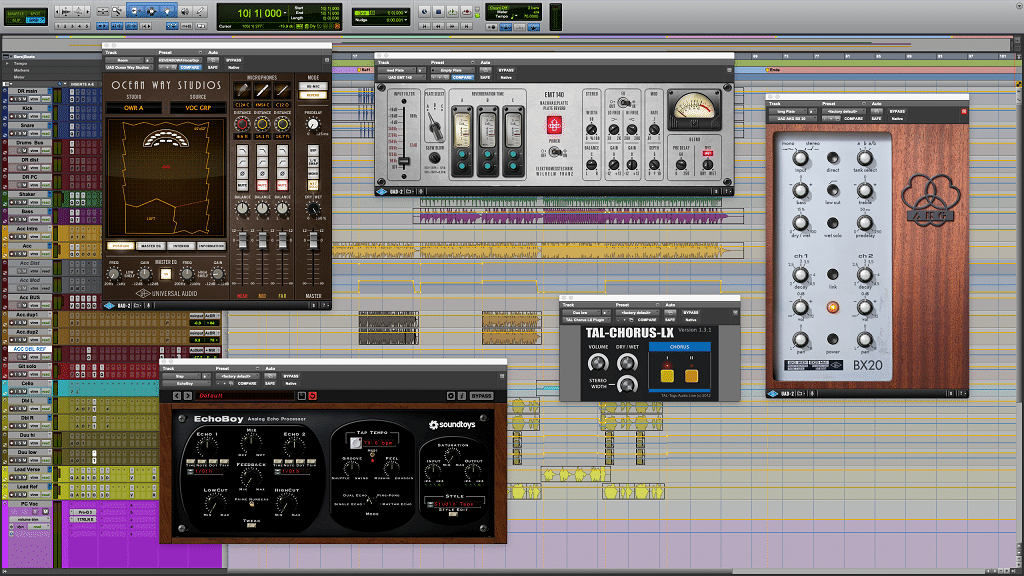
Task: Toggle Chorus II button in TAL-Chorus-LX
Action: point(692,375)
